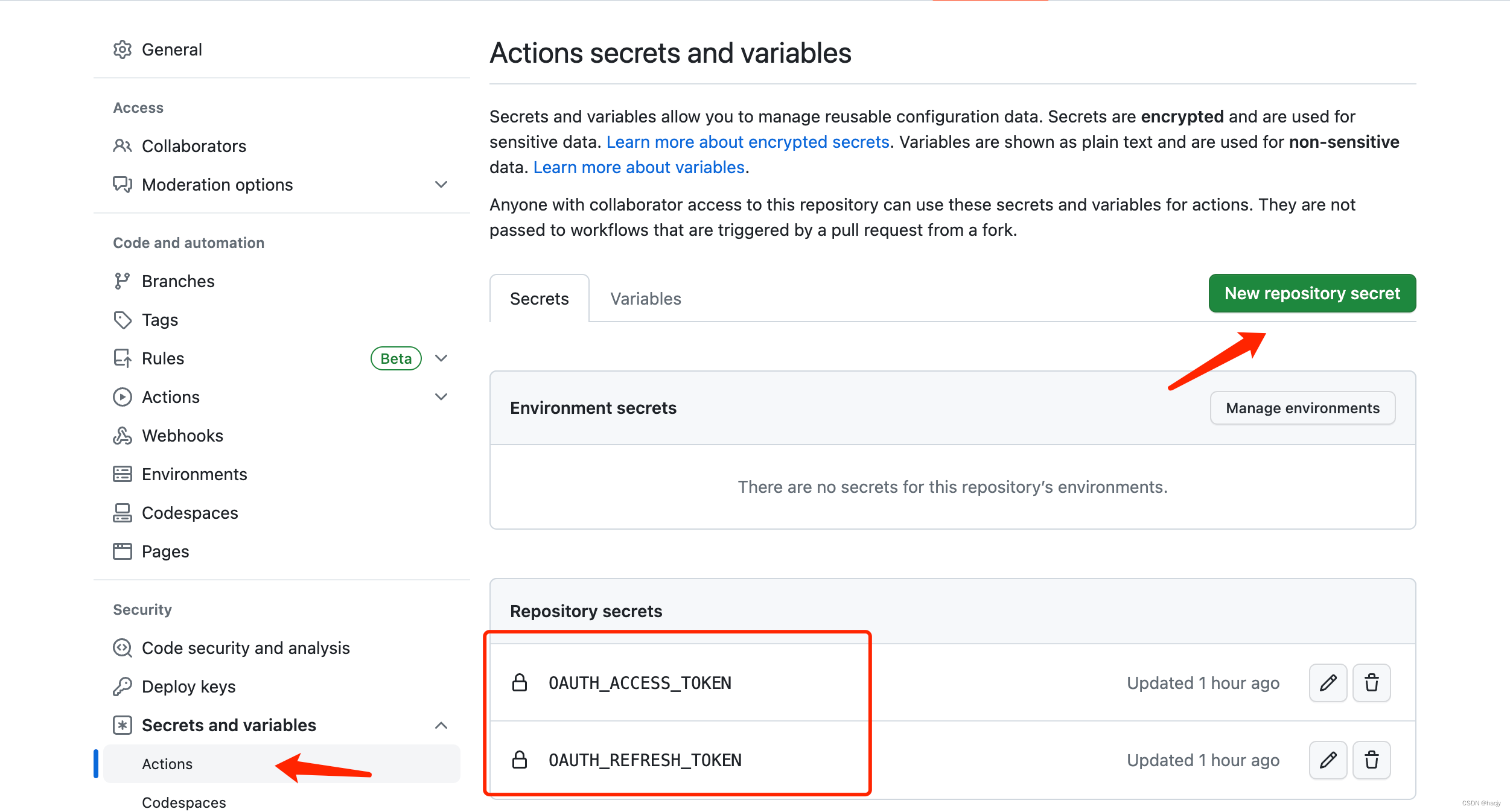
Task: Click the Deploy keys key icon
Action: click(123, 687)
